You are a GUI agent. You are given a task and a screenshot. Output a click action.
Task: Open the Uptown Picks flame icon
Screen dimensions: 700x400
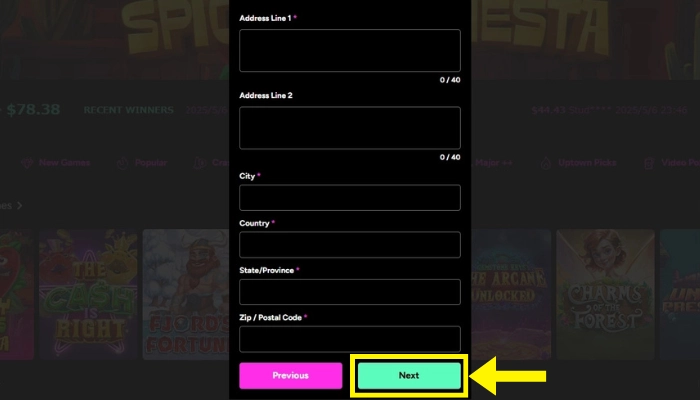(x=546, y=163)
